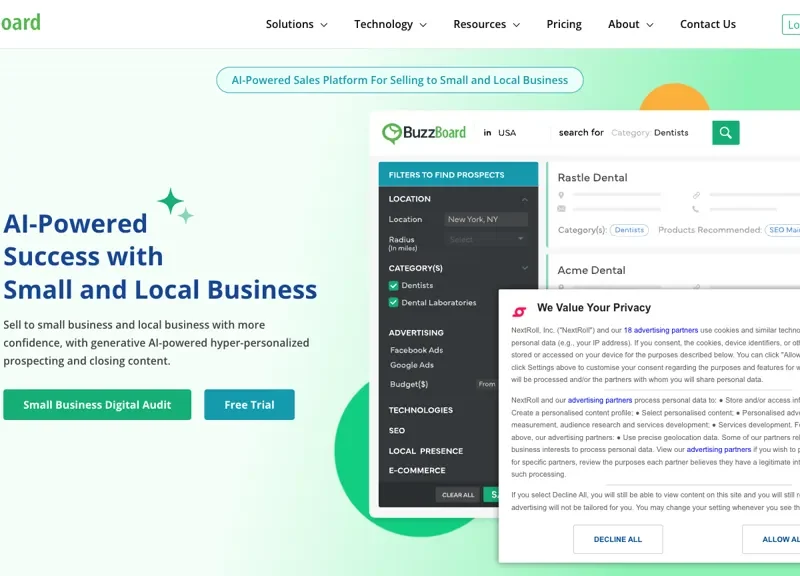The image size is (800, 576).
Task: Collapse the LOCATION filter section
Action: tap(524, 199)
